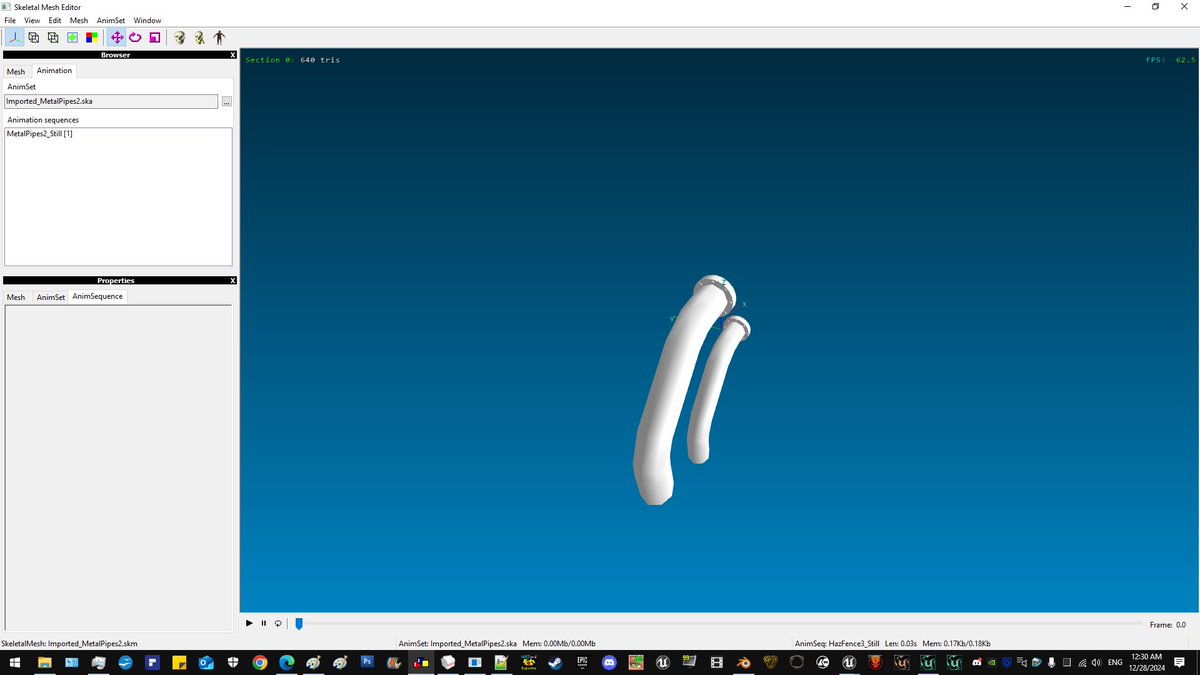Open Discord from the taskbar
Viewport: 1200px width, 675px height.
pyautogui.click(x=609, y=662)
